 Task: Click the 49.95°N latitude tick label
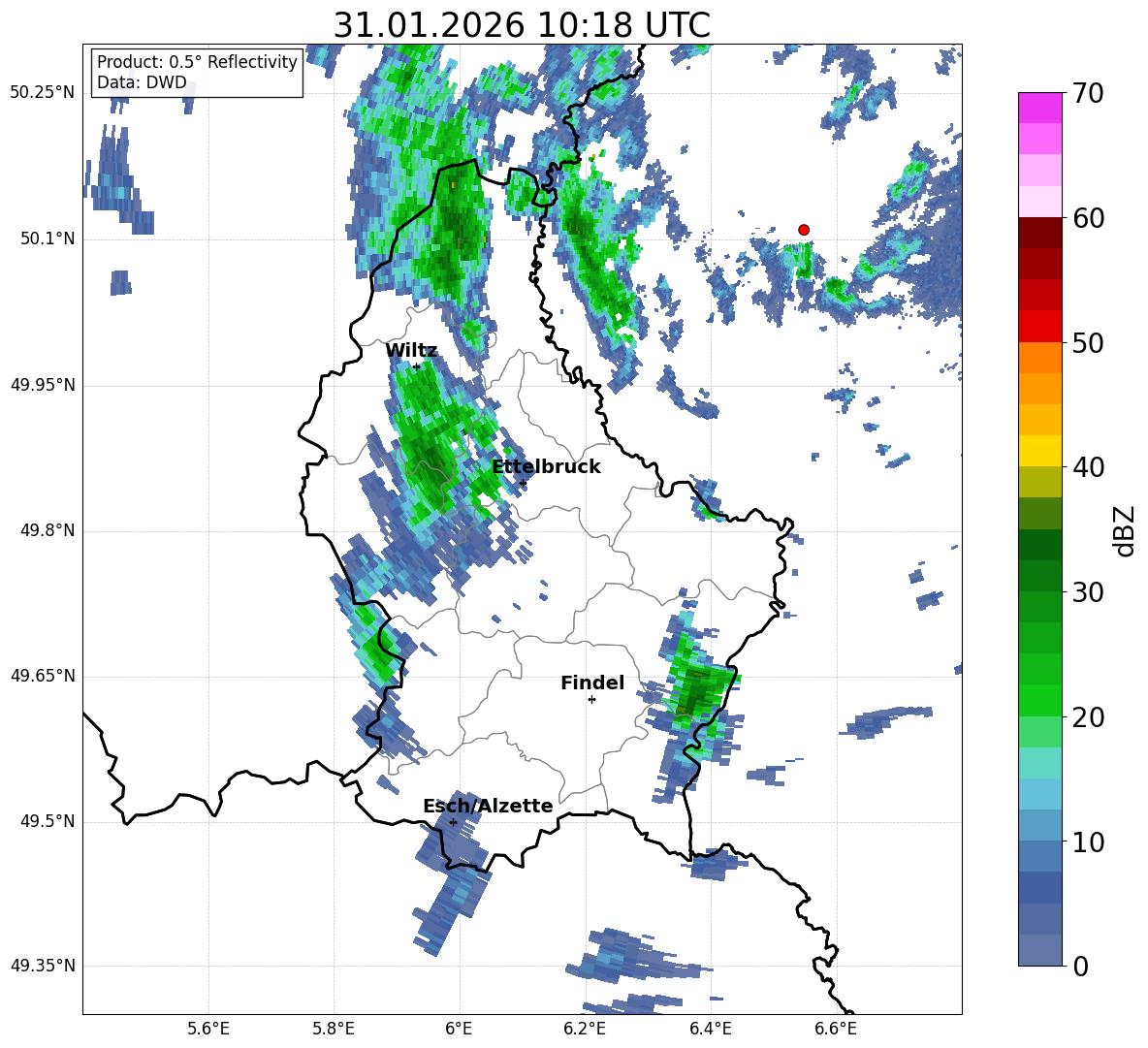click(43, 384)
